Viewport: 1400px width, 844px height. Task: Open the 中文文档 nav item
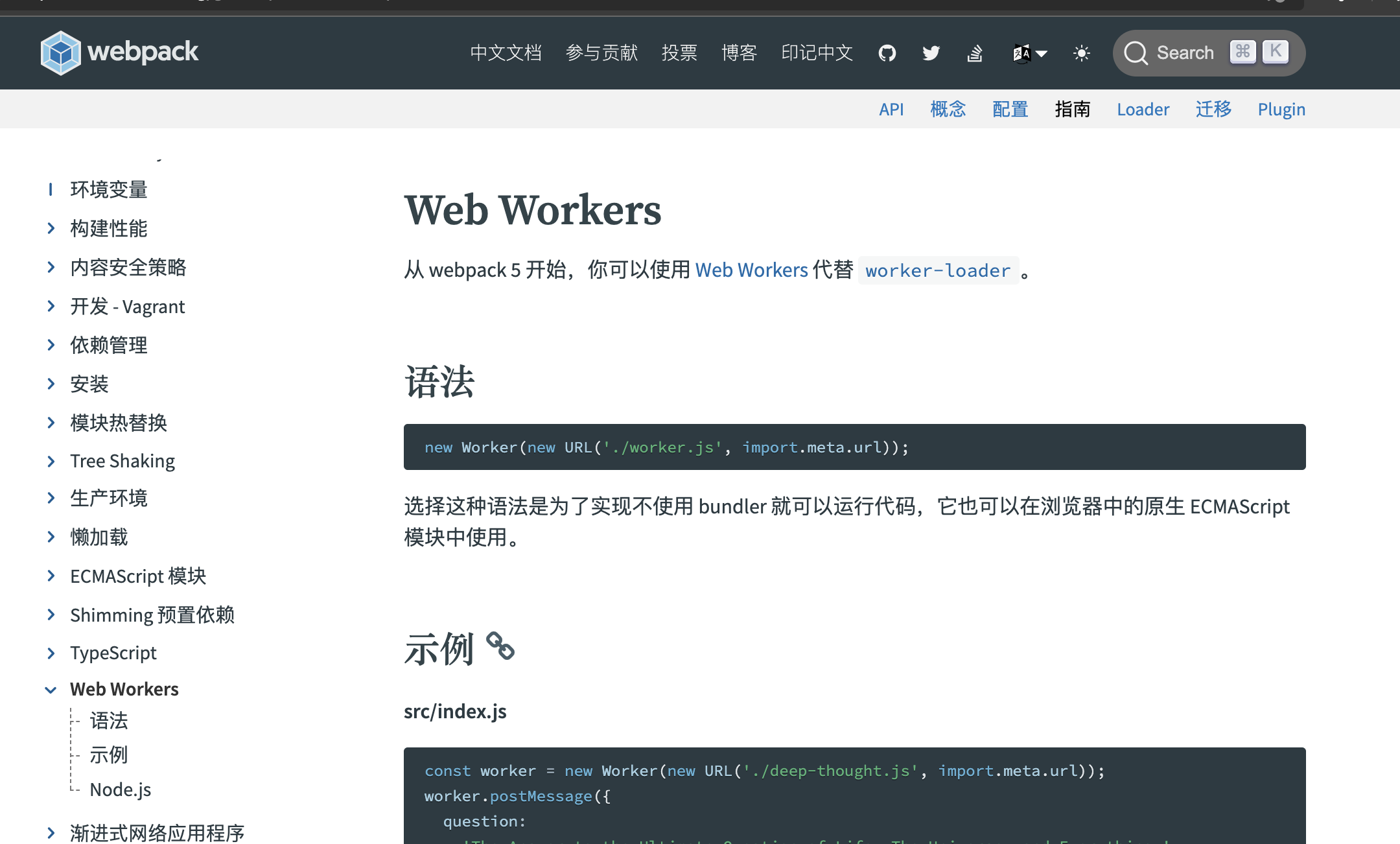coord(506,53)
